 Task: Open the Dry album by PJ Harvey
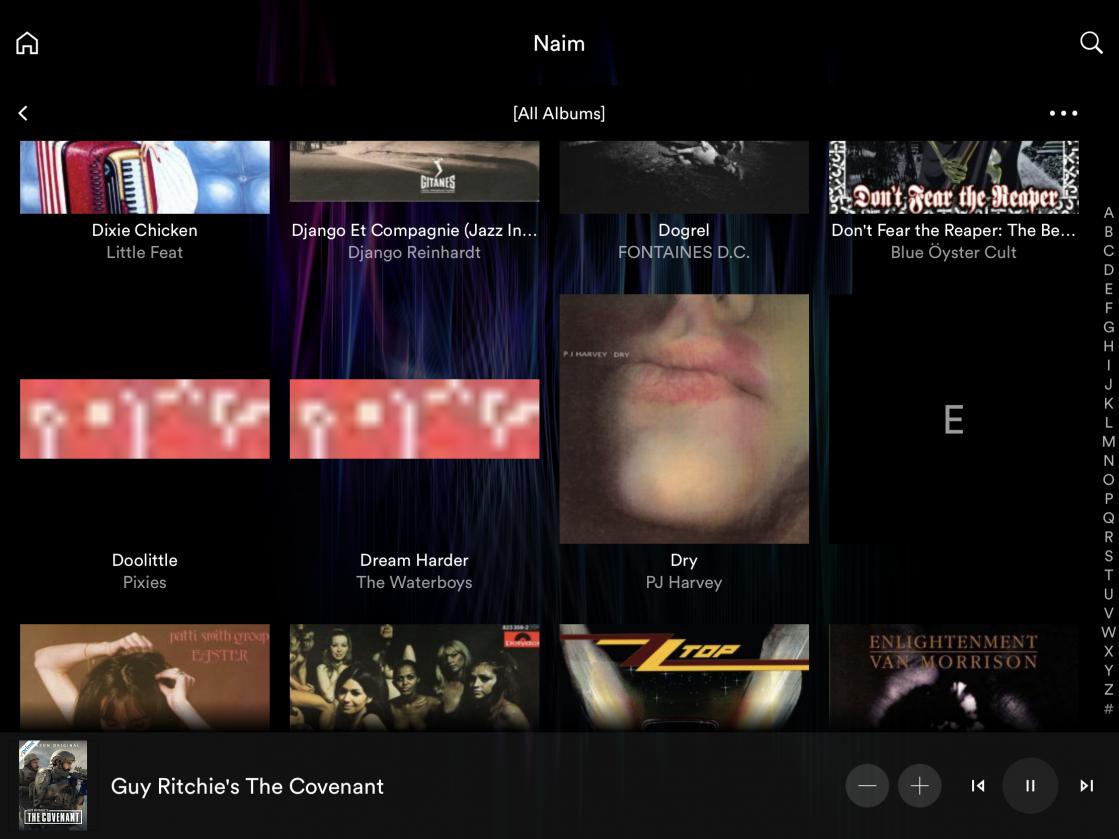684,419
